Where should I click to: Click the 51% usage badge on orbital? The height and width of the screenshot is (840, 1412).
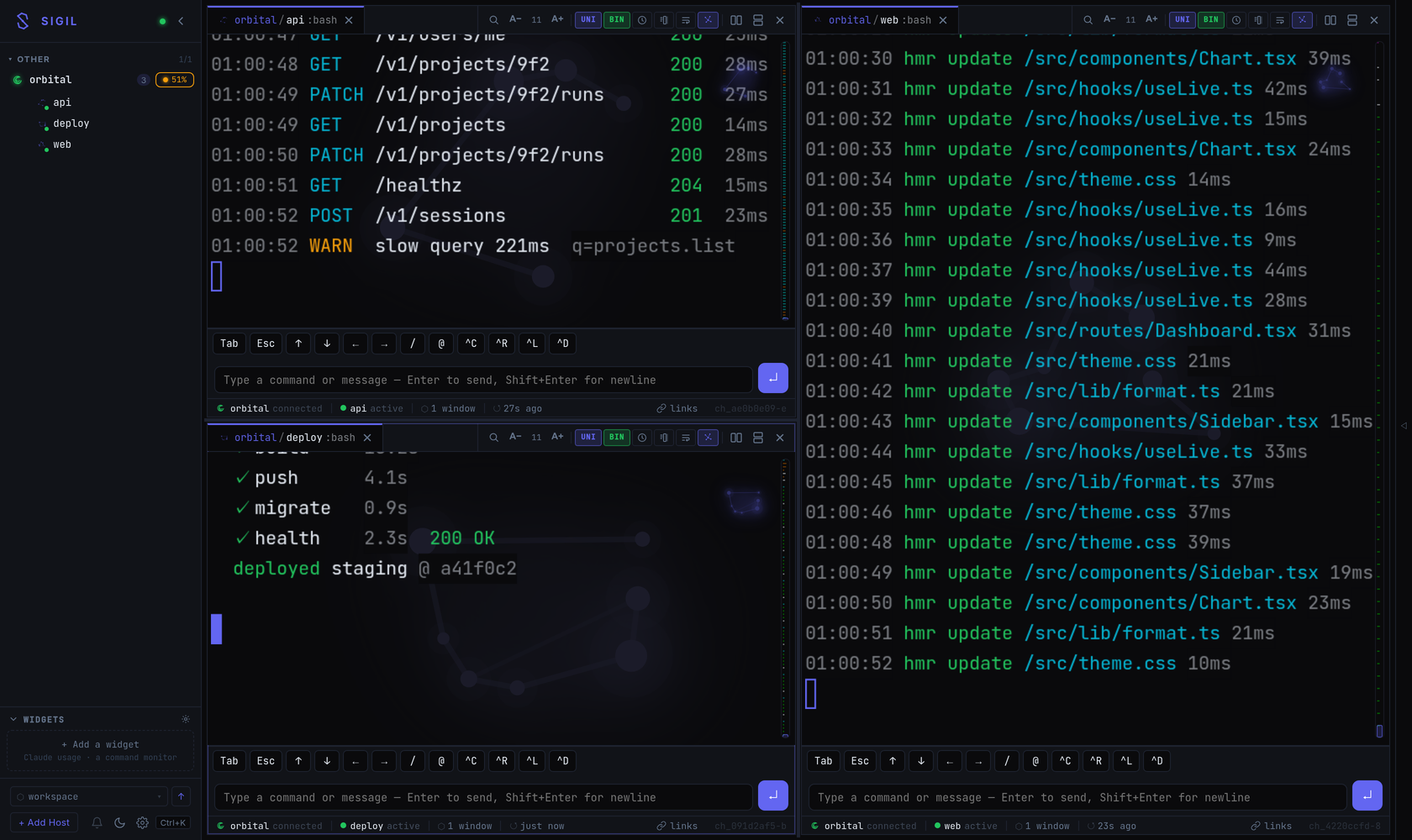click(175, 80)
